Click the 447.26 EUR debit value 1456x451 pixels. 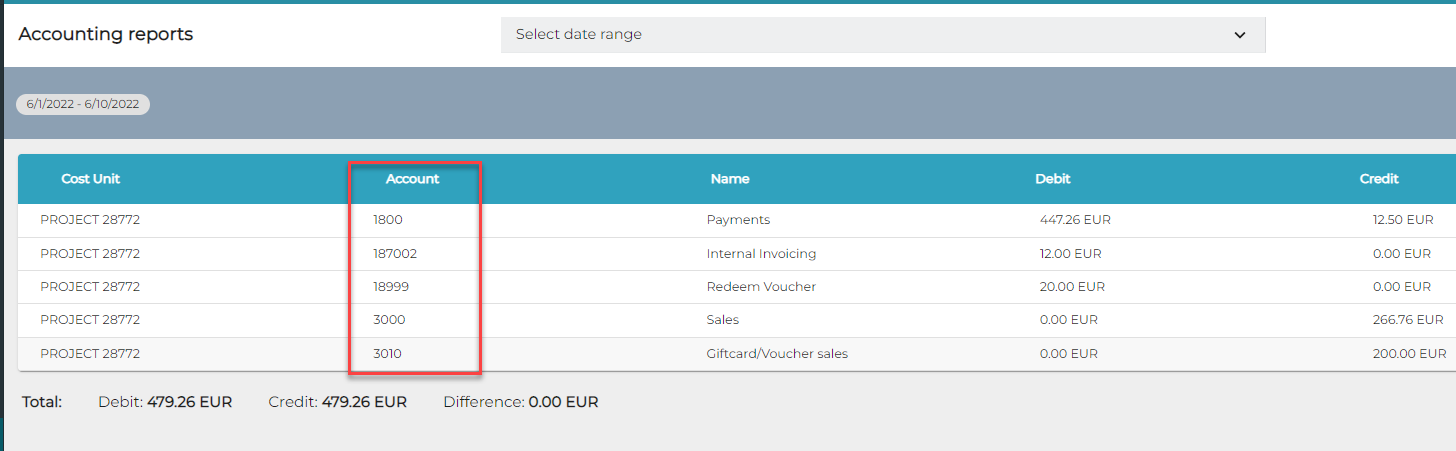(1075, 220)
